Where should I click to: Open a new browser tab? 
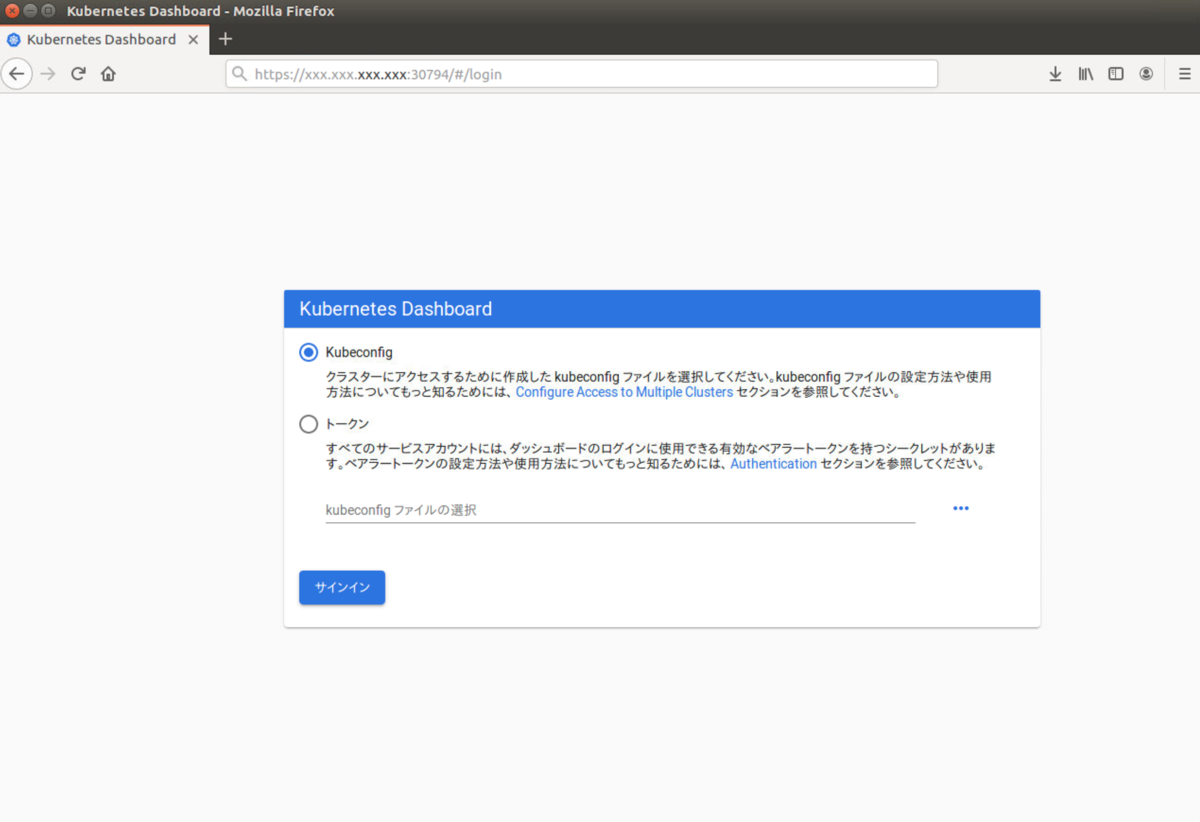[x=226, y=39]
